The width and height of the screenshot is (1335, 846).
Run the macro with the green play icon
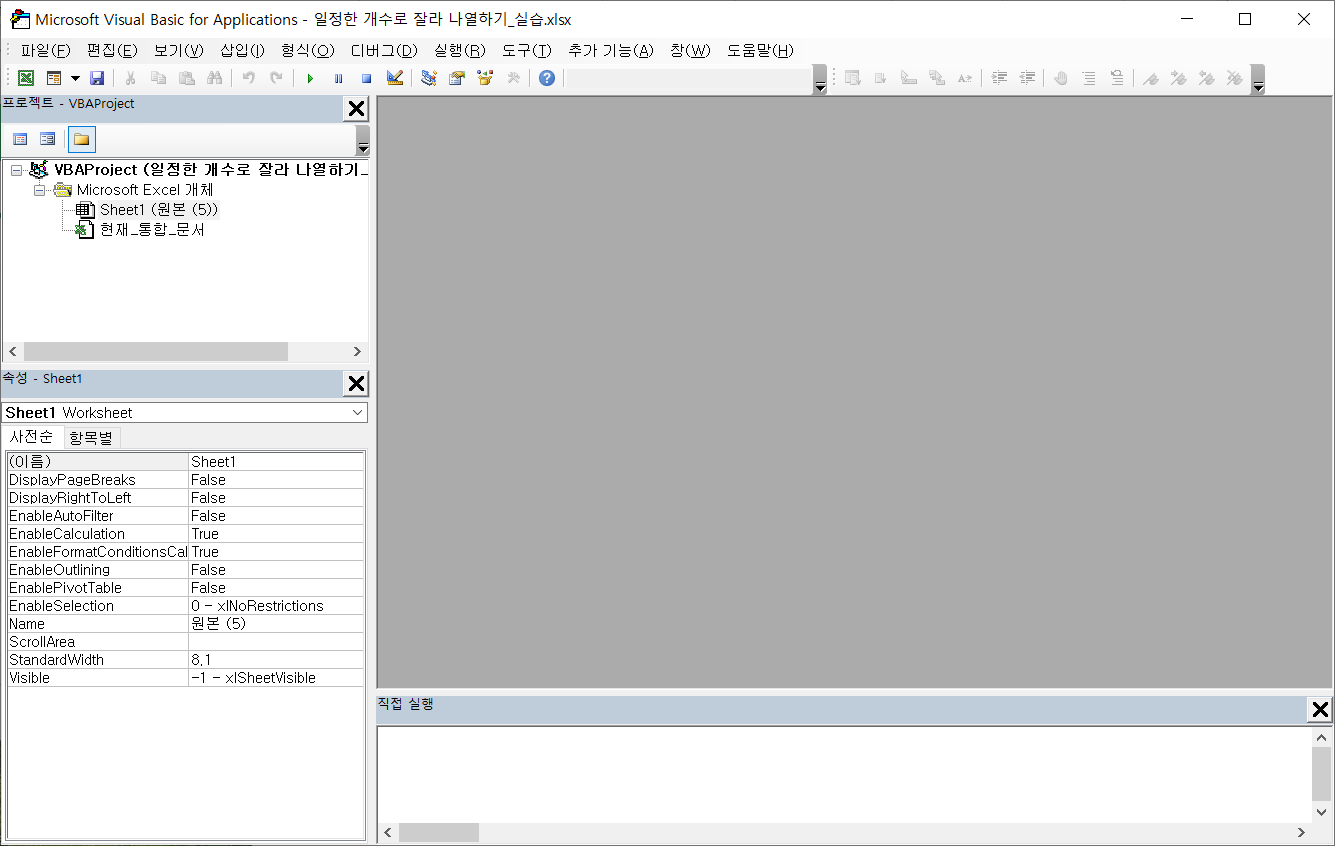[x=310, y=78]
